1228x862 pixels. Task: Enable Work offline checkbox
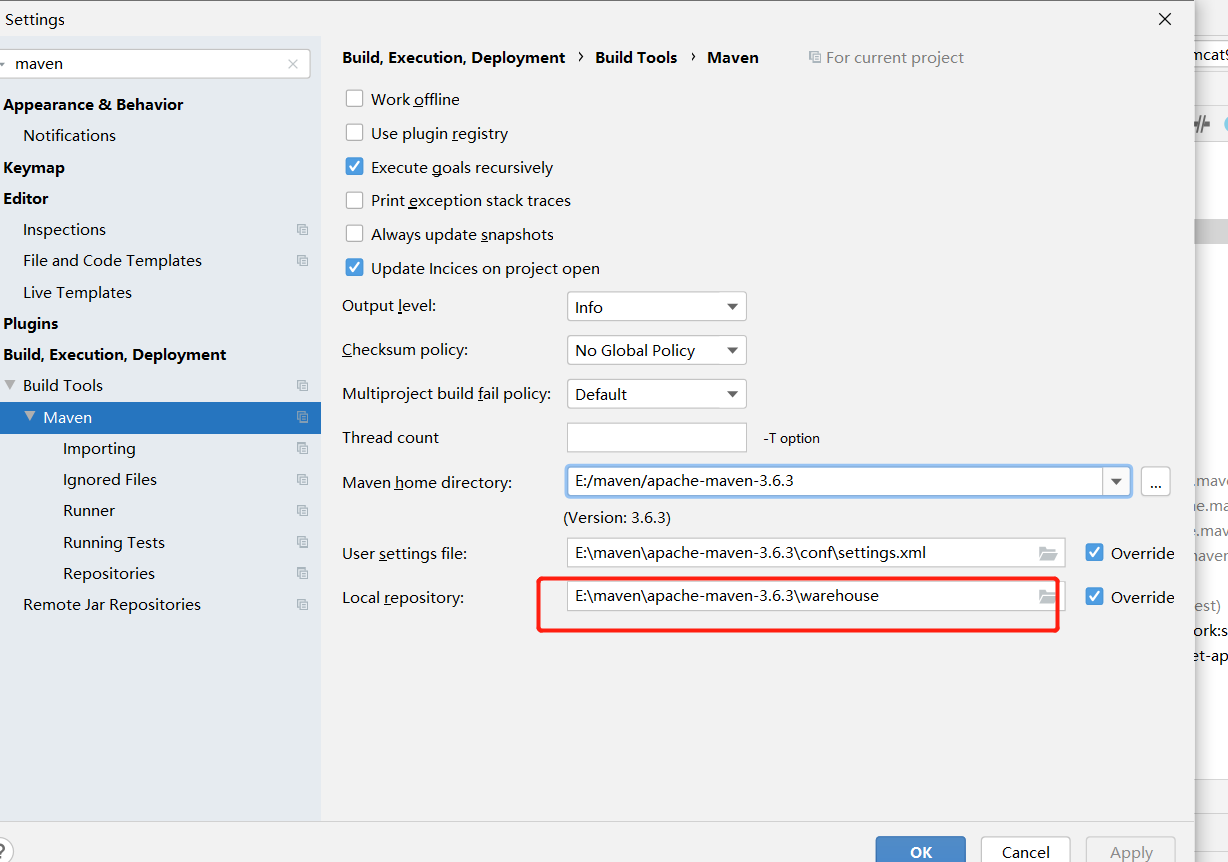354,99
